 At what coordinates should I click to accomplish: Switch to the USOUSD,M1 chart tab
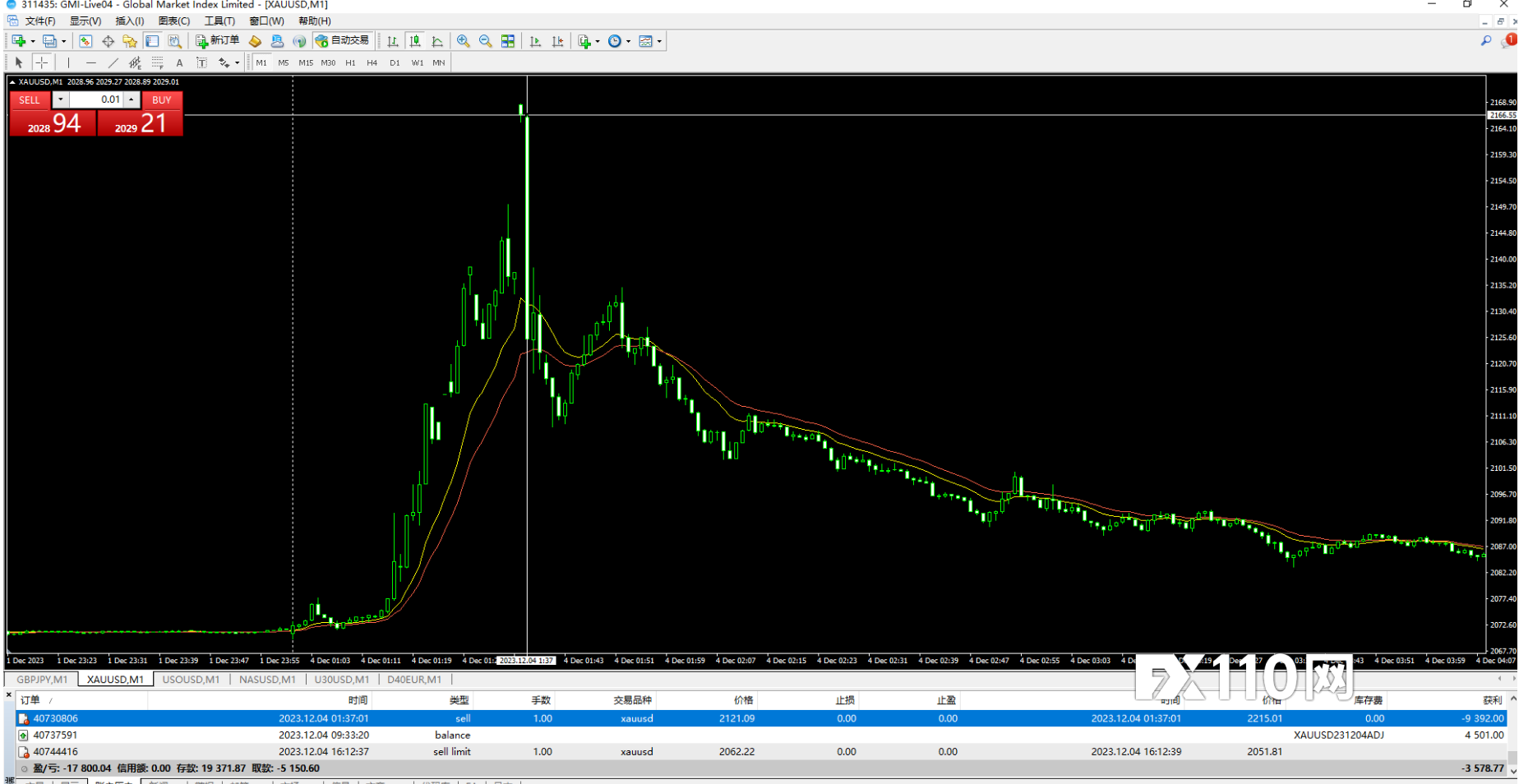point(191,680)
